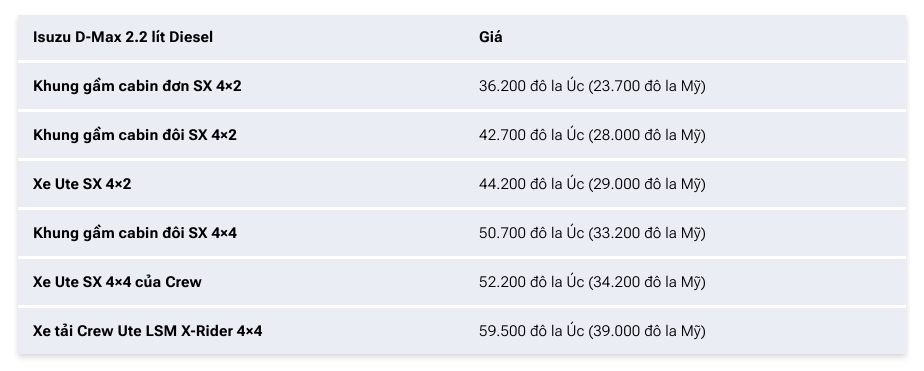Click the US value (39.000 đô la Mỹ)
Viewport: 924px width, 371px height.
pos(646,330)
